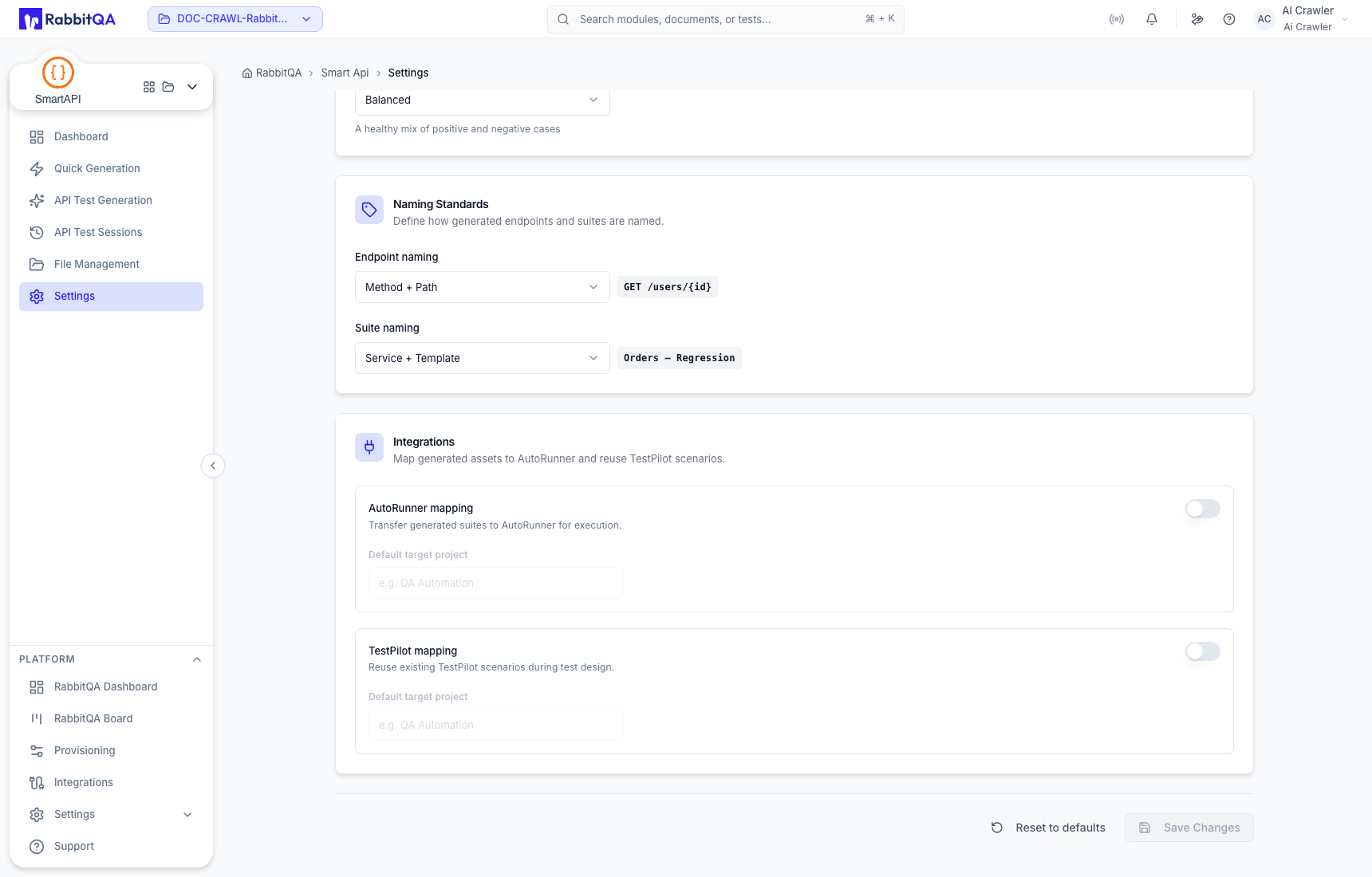Open RabbitQA Board link
Screen dimensions: 1372x877
pos(112,719)
